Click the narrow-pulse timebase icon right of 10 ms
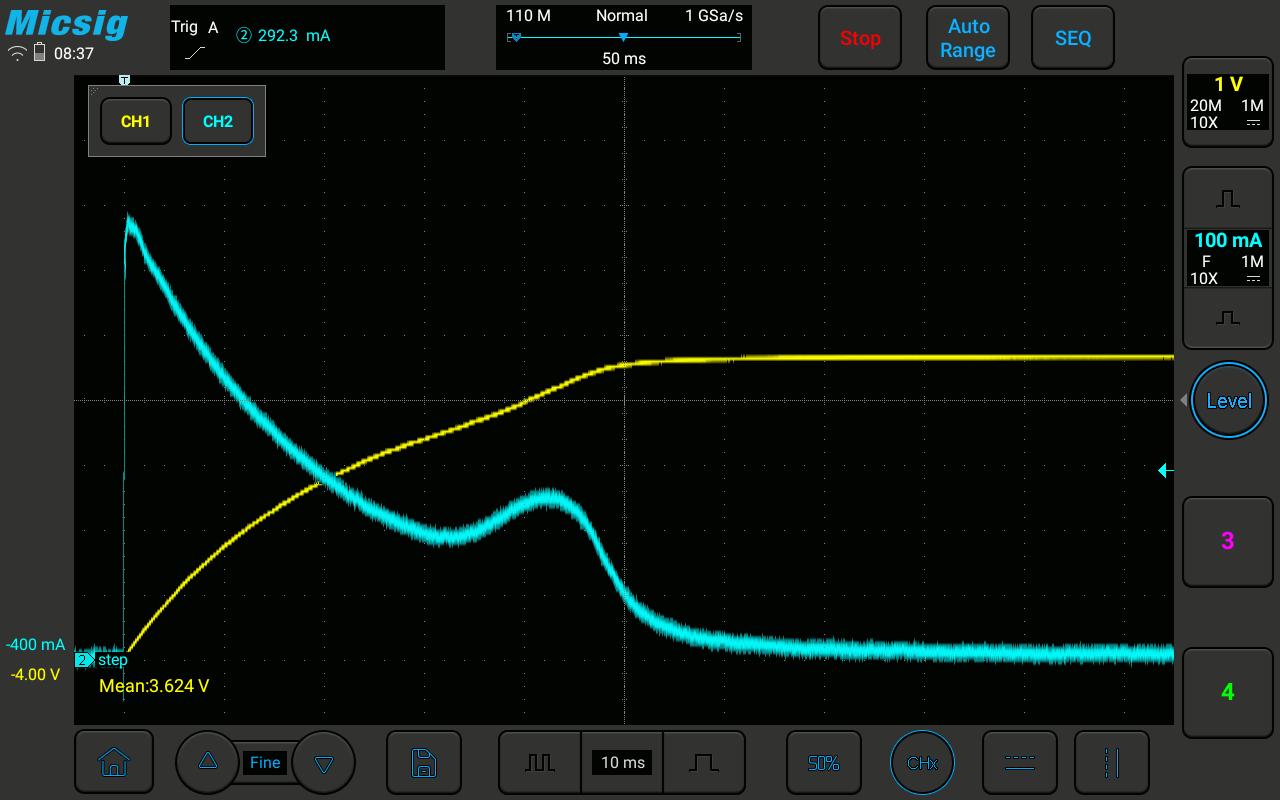Screen dimensions: 1280x800 coord(703,762)
